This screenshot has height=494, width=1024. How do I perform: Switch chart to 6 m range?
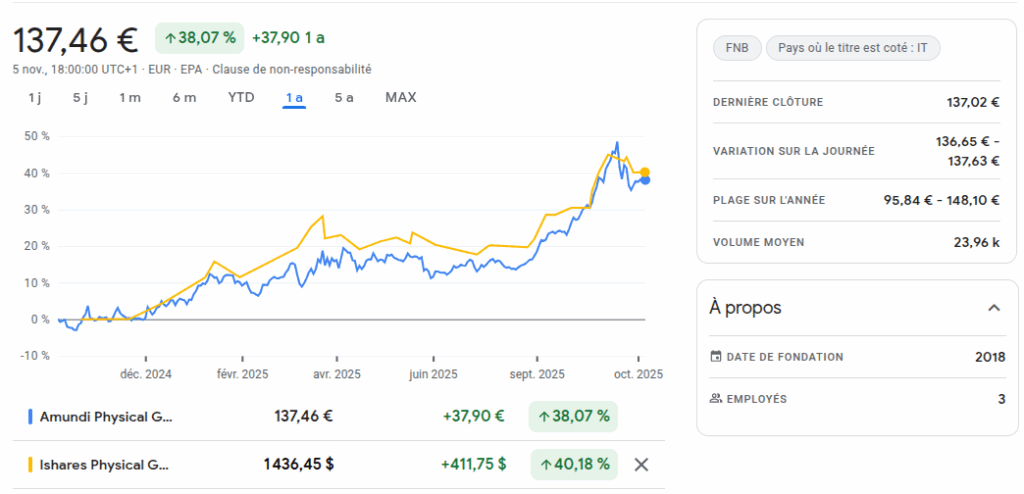point(184,97)
